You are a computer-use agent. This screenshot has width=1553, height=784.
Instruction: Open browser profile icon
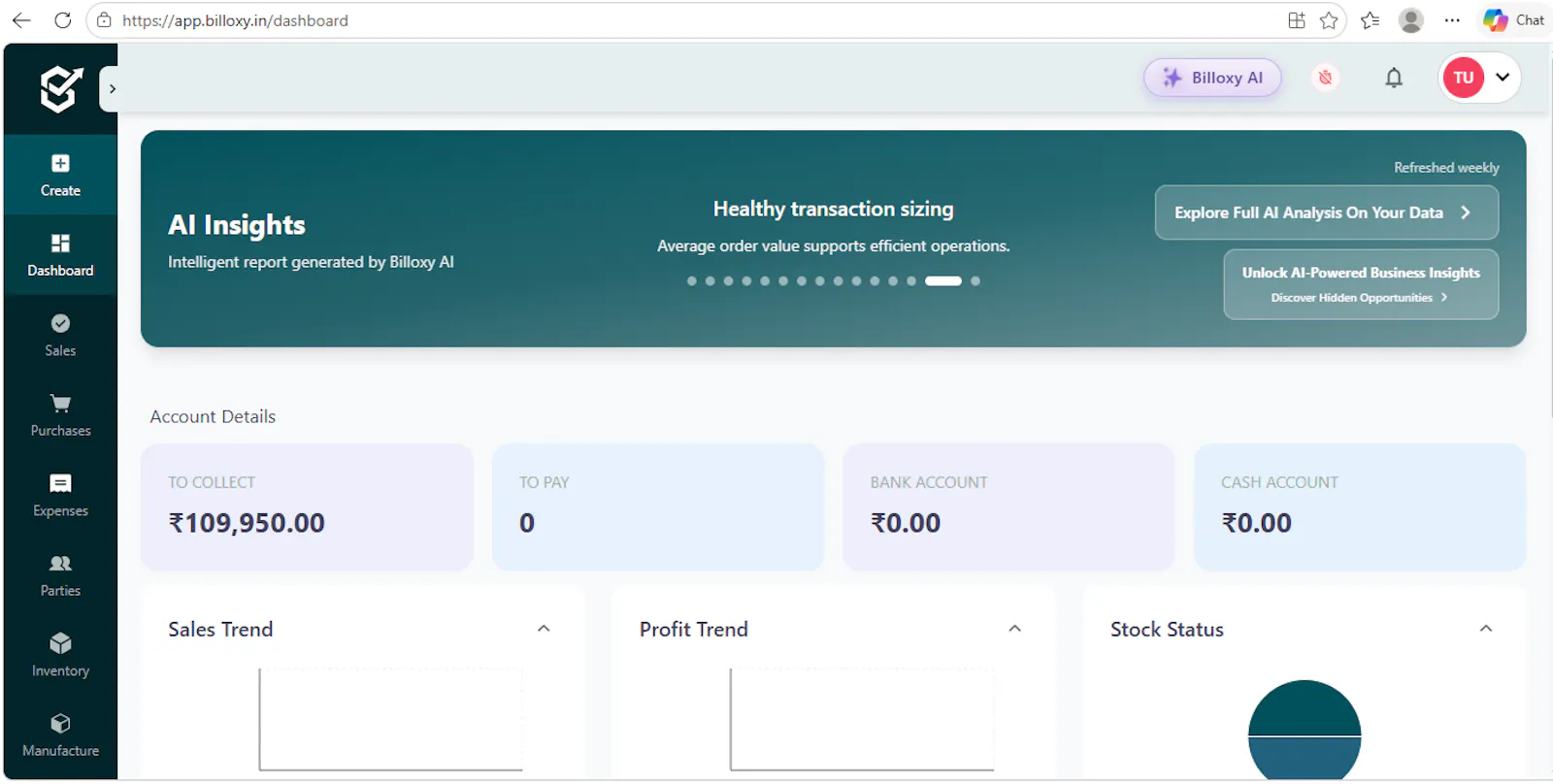pos(1411,20)
